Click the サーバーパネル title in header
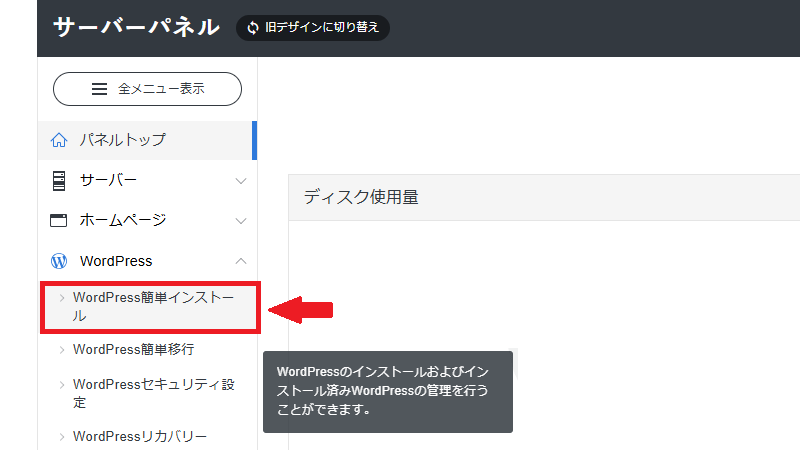Screen dimensions: 800x450 click(136, 27)
